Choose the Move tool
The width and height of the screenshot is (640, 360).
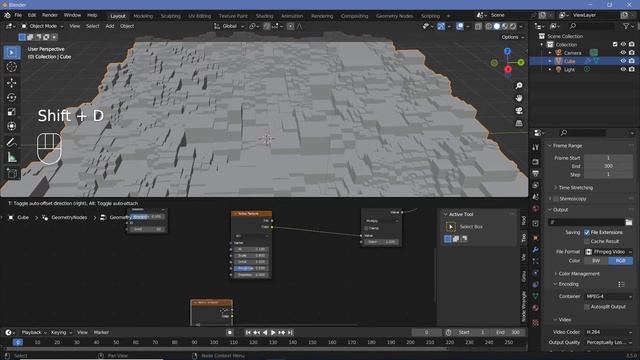click(x=12, y=82)
